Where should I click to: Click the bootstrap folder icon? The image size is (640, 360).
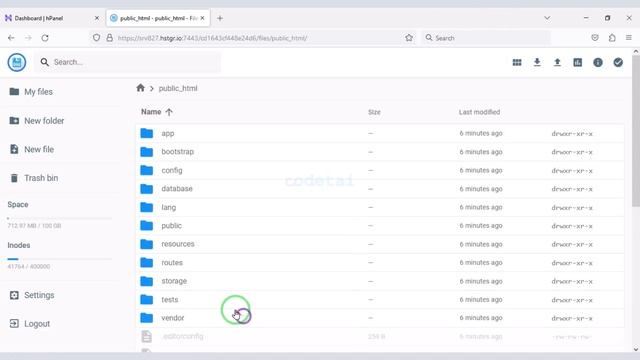coord(147,152)
